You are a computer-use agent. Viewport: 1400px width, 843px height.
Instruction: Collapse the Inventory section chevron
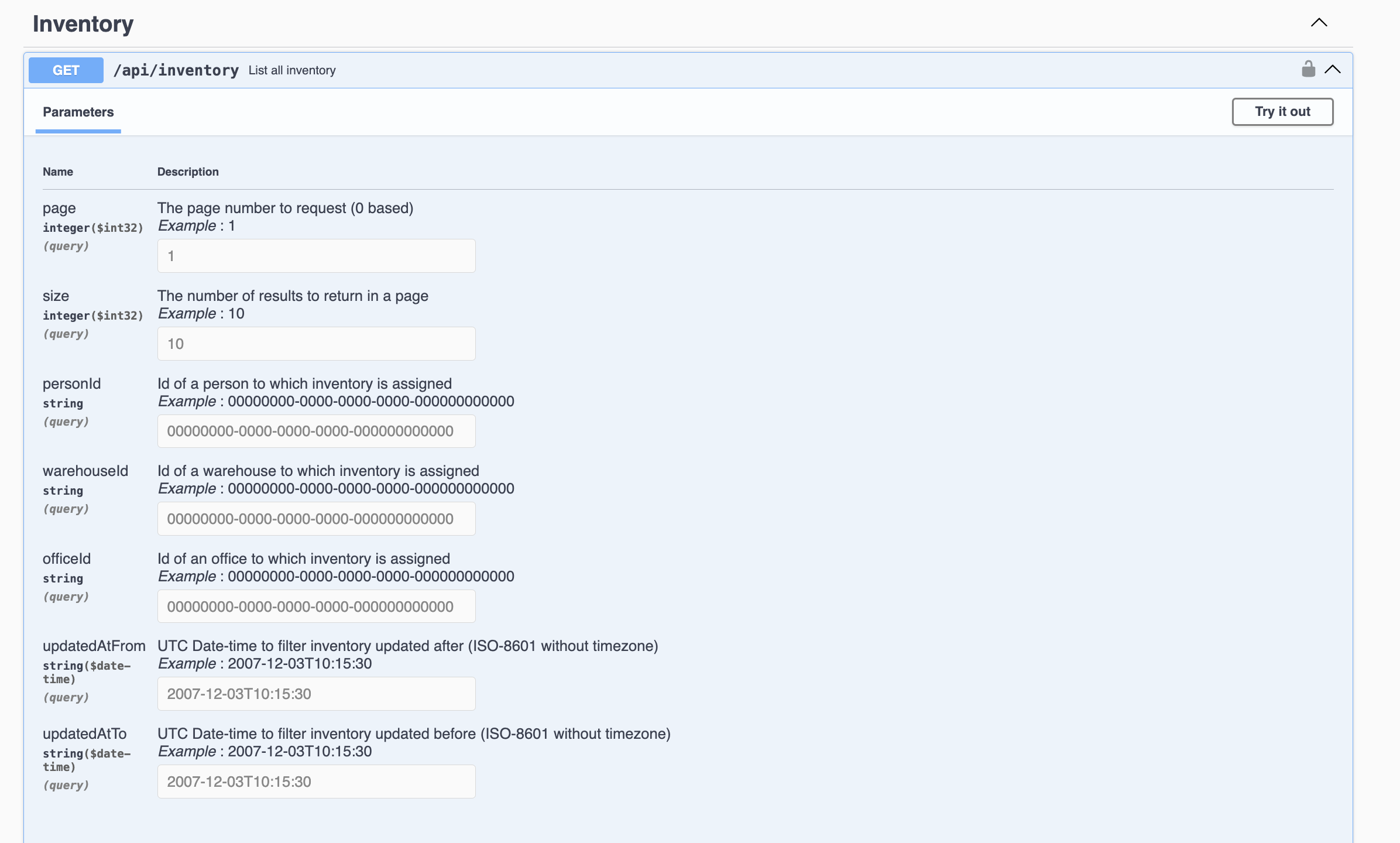1319,23
